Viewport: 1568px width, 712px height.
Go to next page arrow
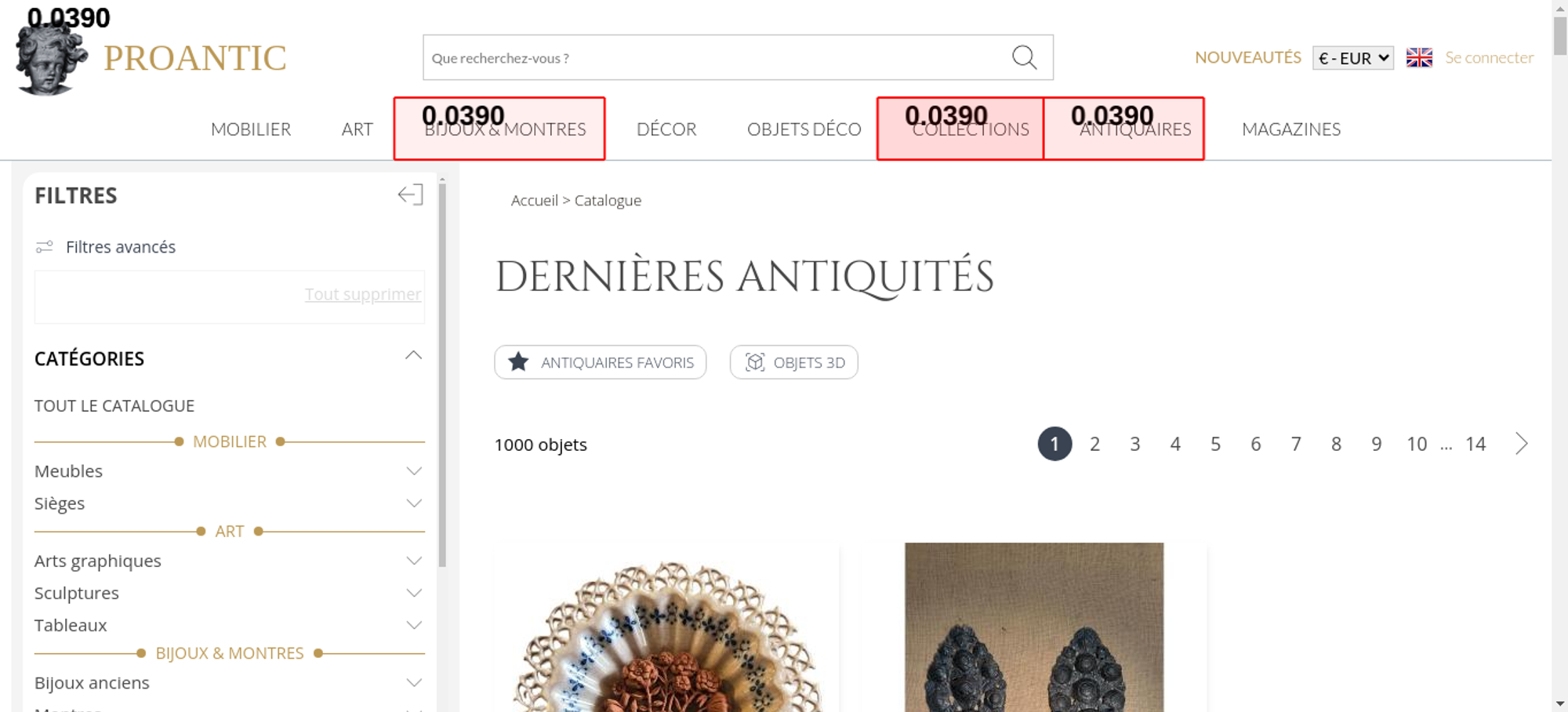pyautogui.click(x=1521, y=444)
